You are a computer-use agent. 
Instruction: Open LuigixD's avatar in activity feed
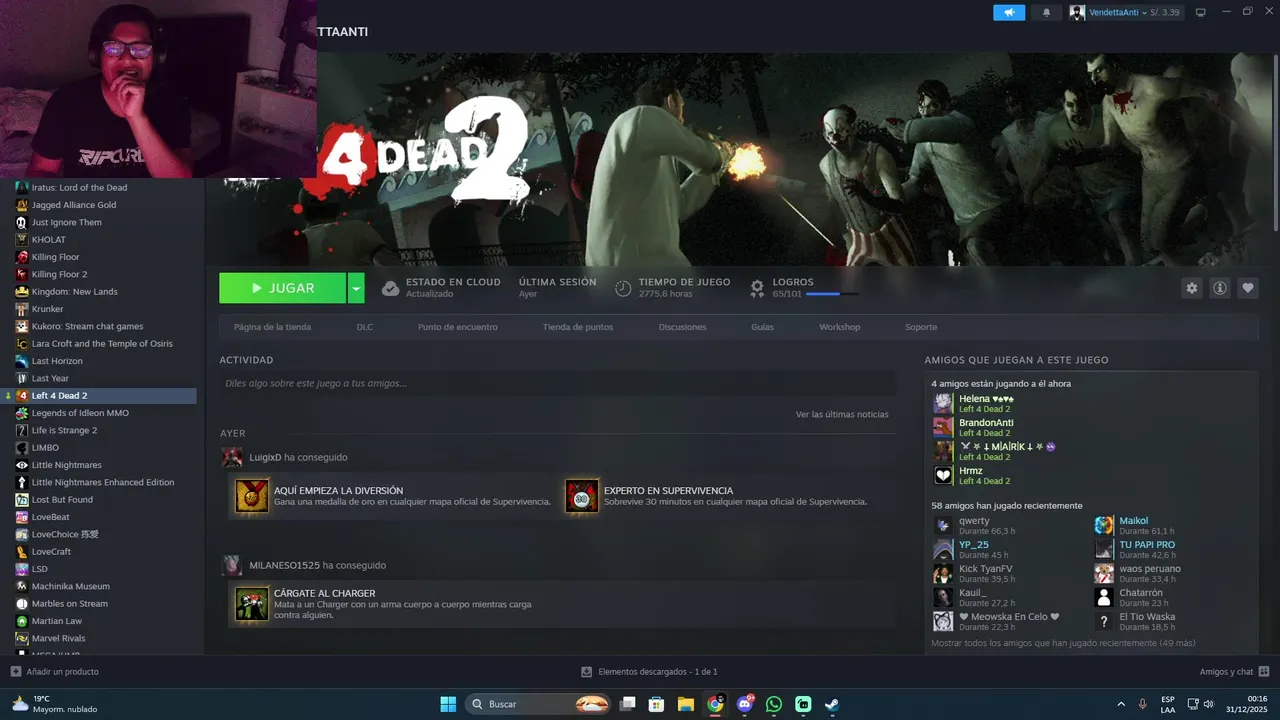pyautogui.click(x=232, y=457)
